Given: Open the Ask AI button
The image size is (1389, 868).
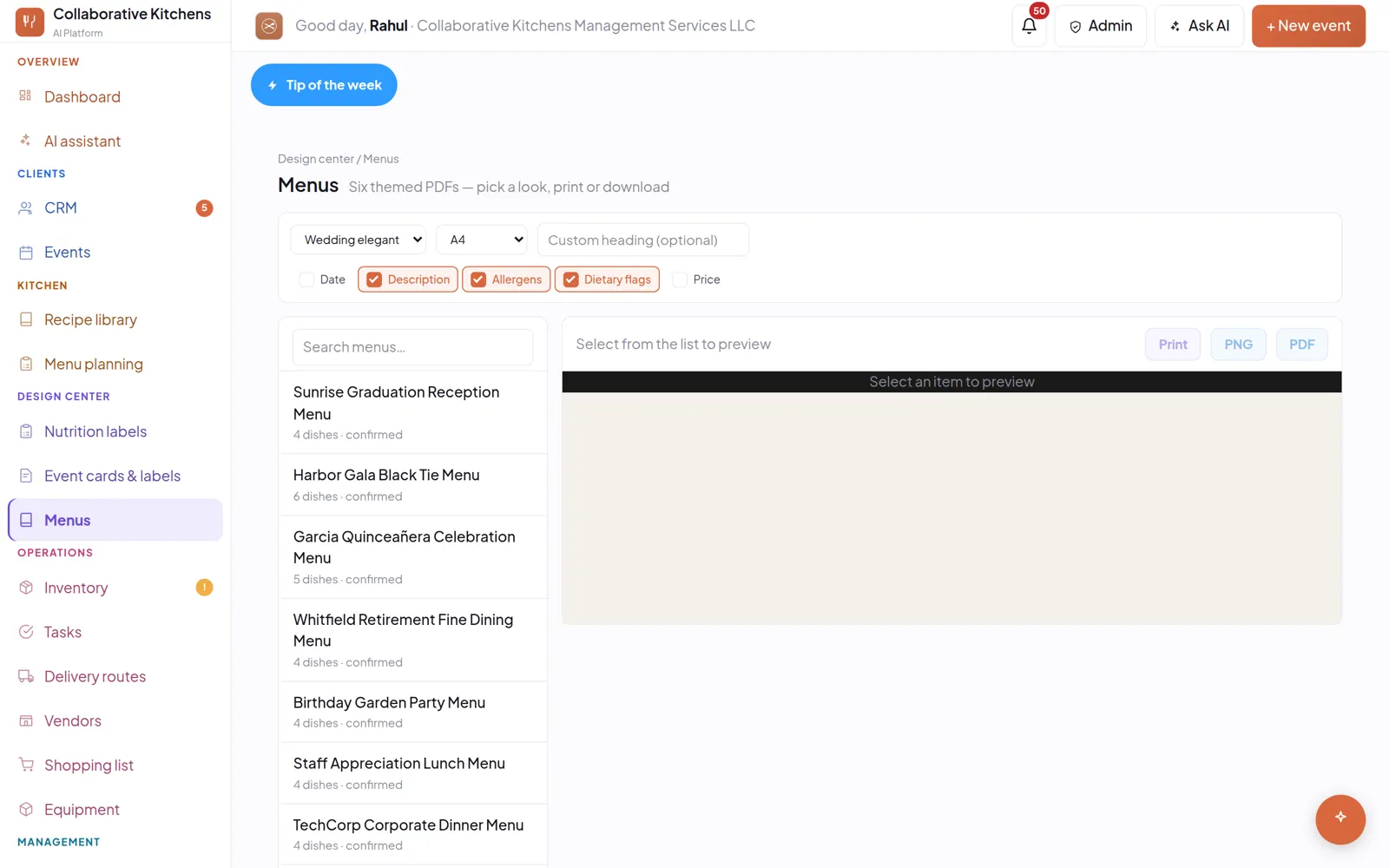Looking at the screenshot, I should coord(1199,26).
